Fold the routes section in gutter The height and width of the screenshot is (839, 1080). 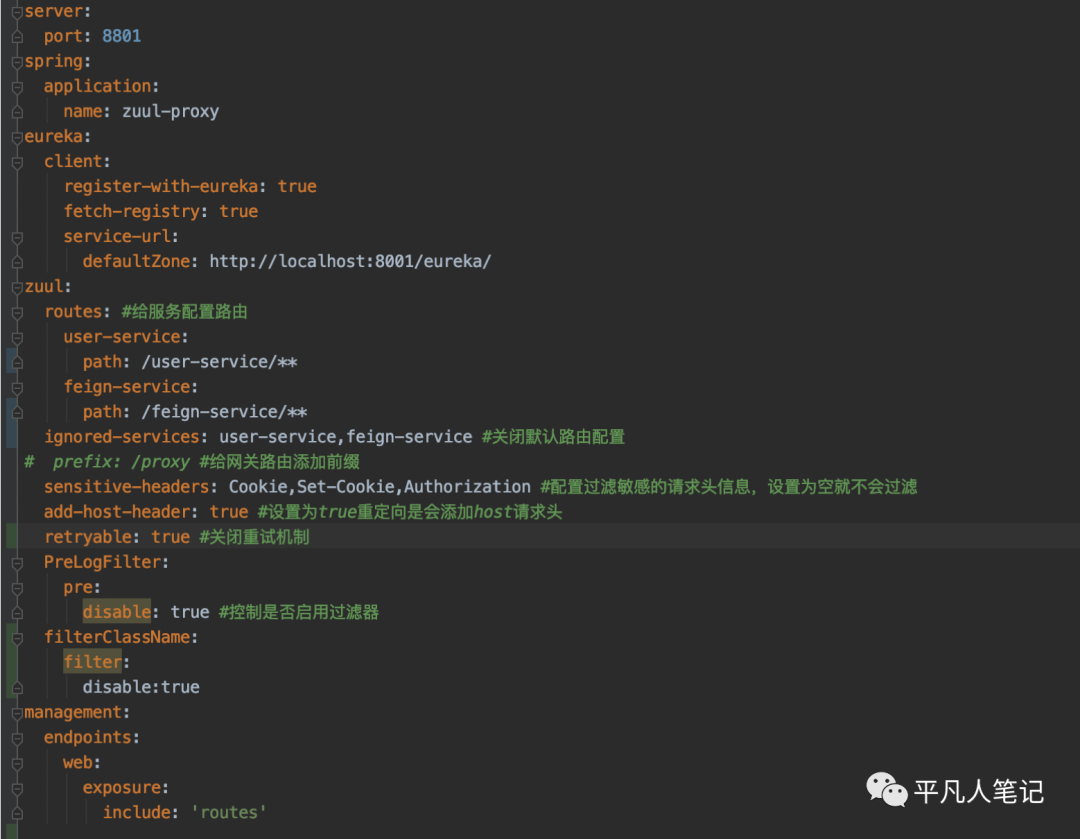tap(17, 312)
